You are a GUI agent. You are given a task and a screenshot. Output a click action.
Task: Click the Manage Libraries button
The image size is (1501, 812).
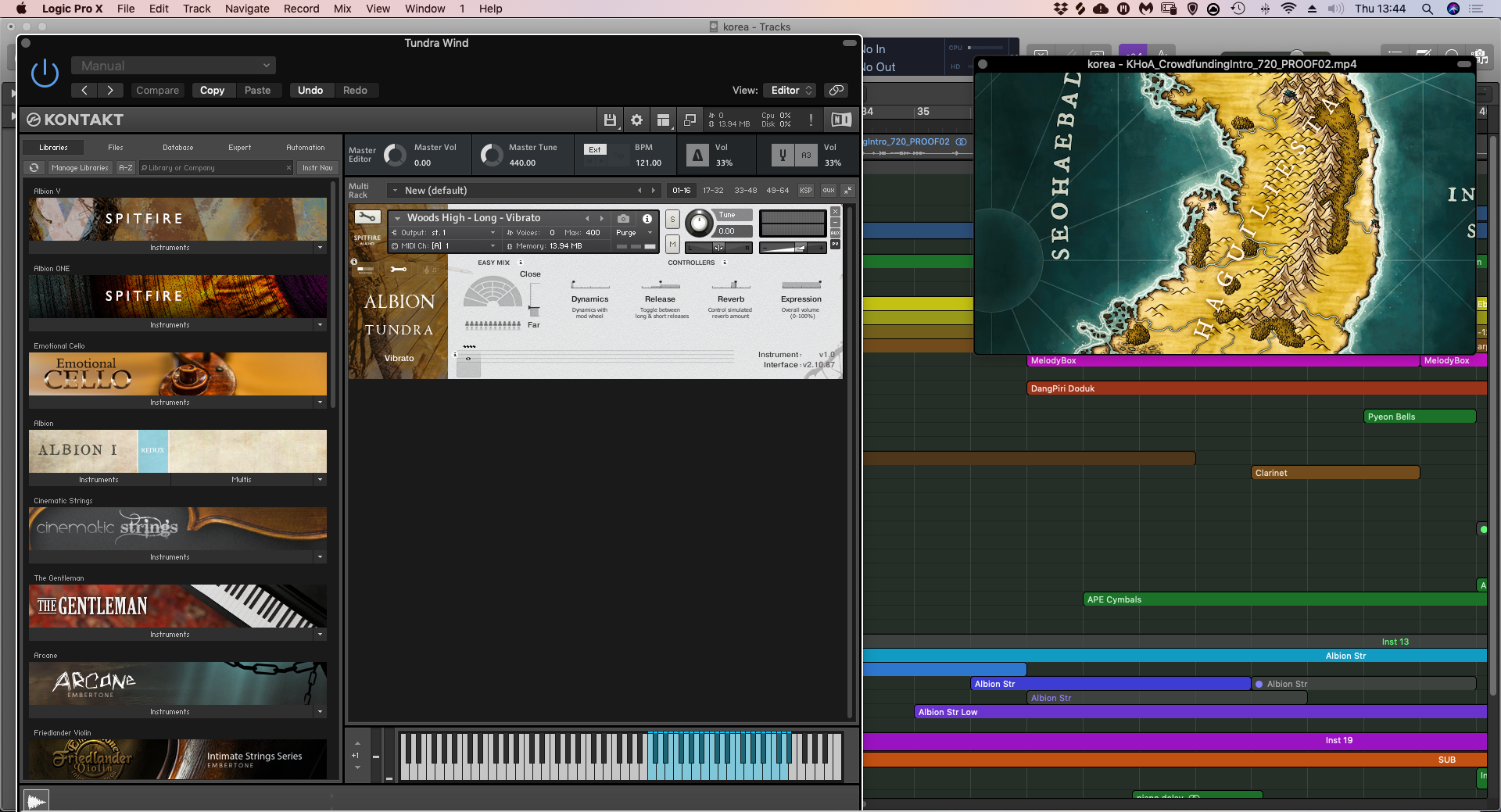click(80, 167)
